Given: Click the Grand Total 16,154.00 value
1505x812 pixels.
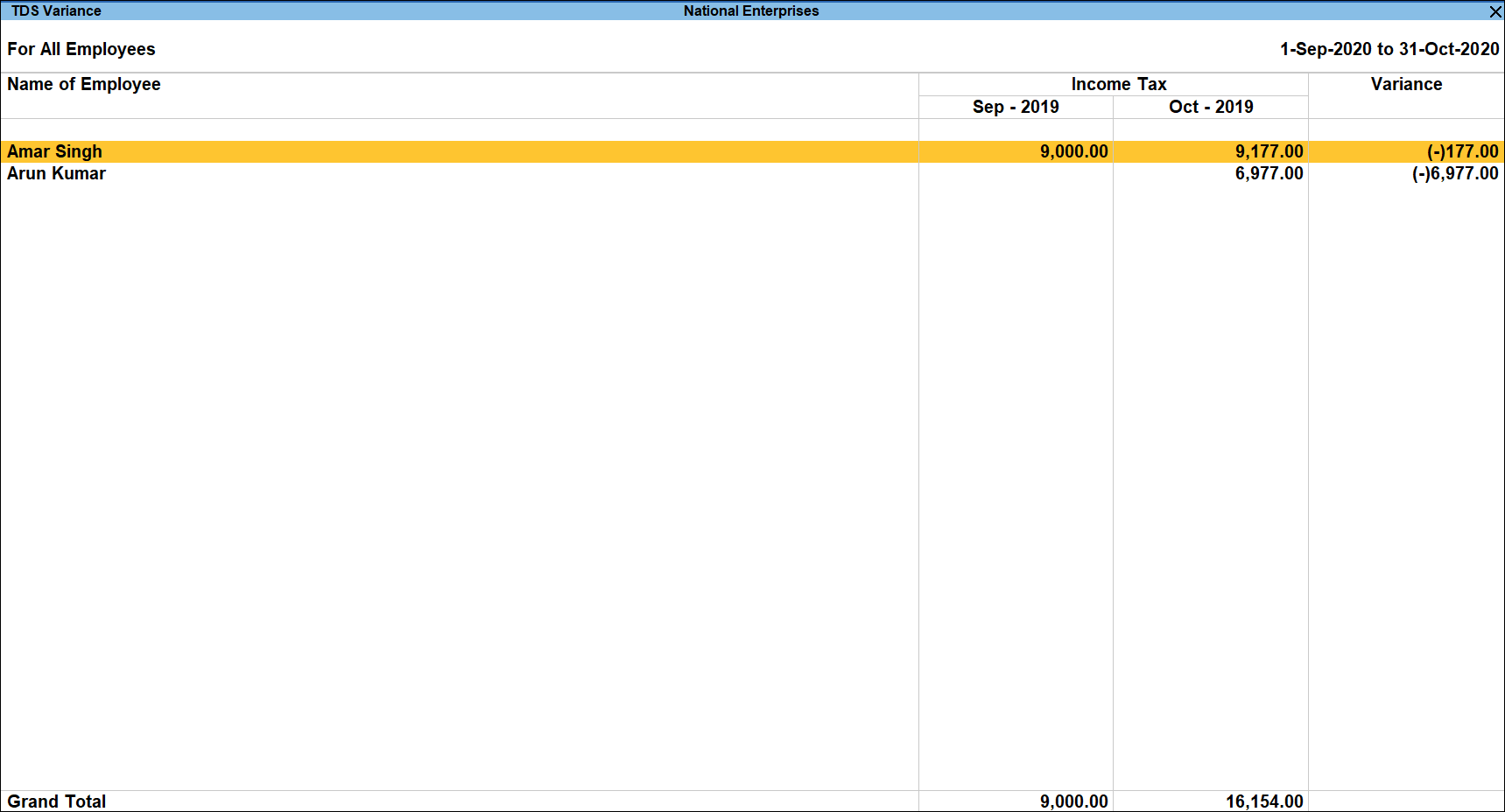Looking at the screenshot, I should click(1263, 801).
